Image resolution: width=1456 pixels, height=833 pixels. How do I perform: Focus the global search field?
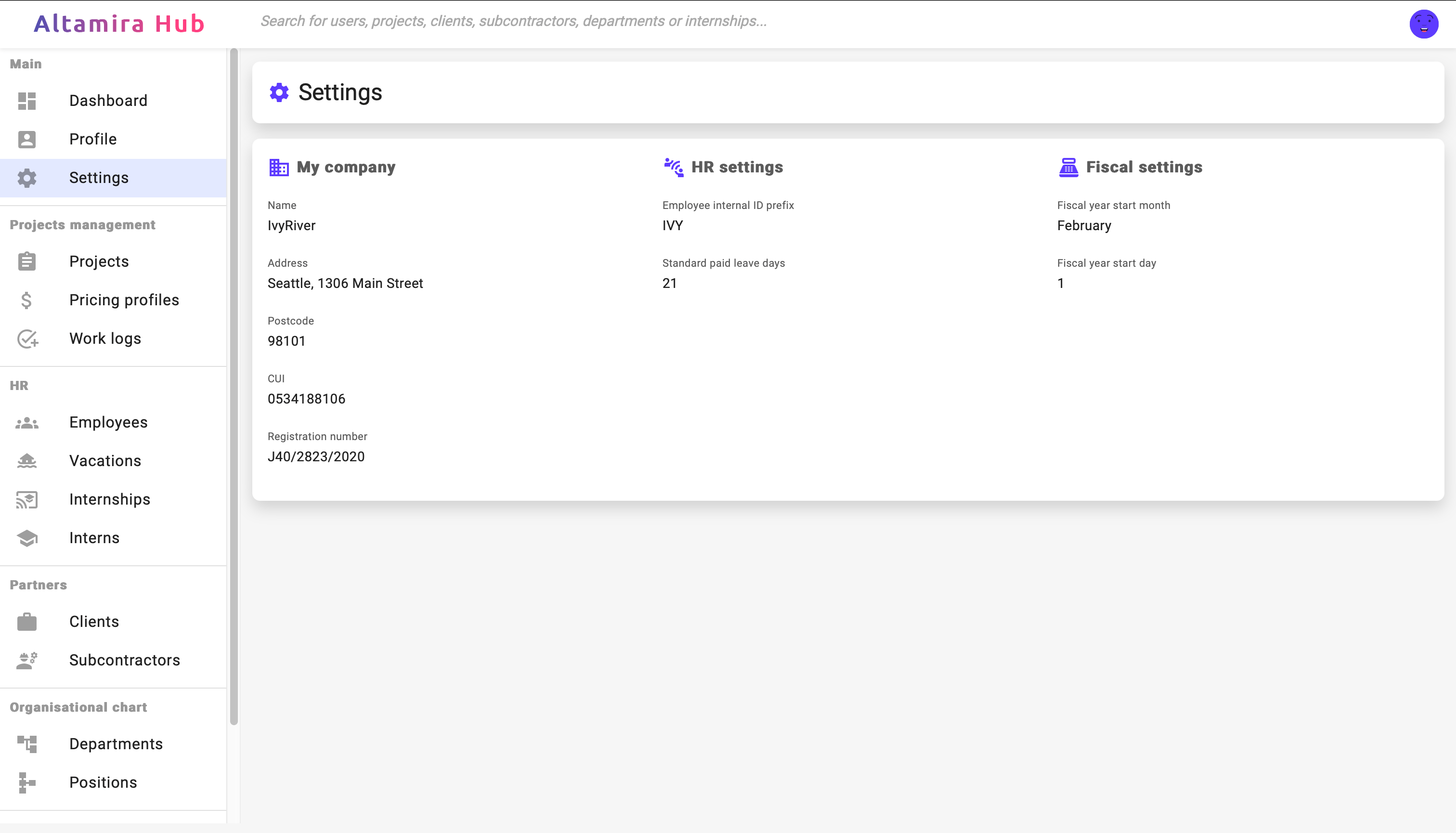click(x=513, y=21)
